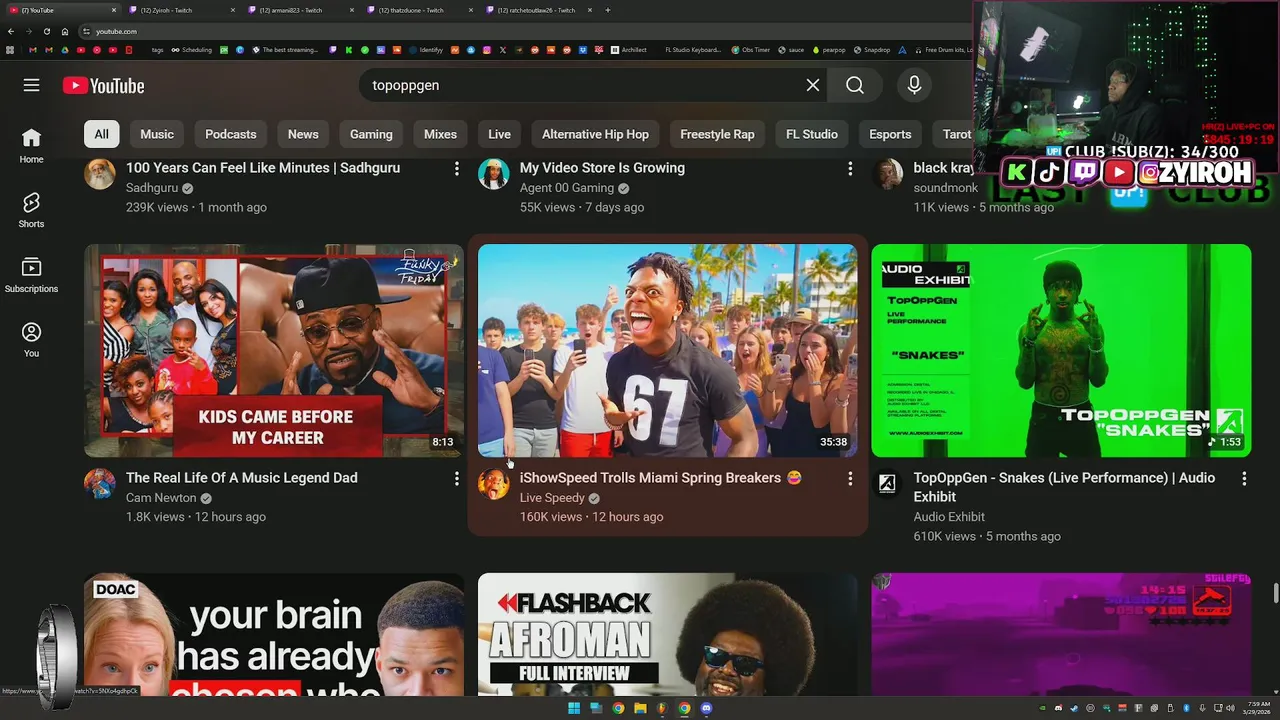This screenshot has width=1280, height=720.
Task: Select the Music filter chip
Action: [157, 134]
